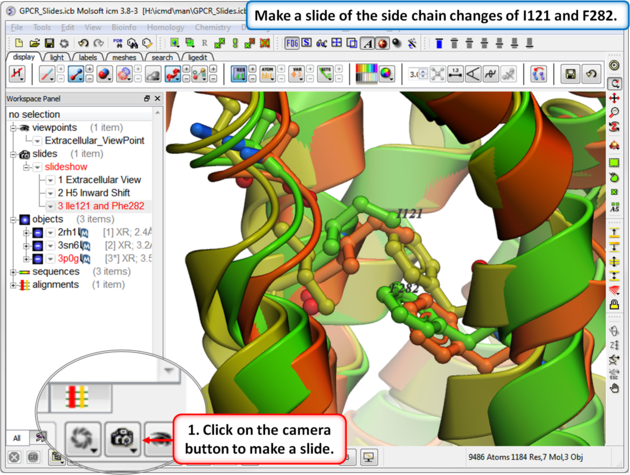Click the hand tool in right sidebar
This screenshot has width=630, height=475.
tap(614, 387)
